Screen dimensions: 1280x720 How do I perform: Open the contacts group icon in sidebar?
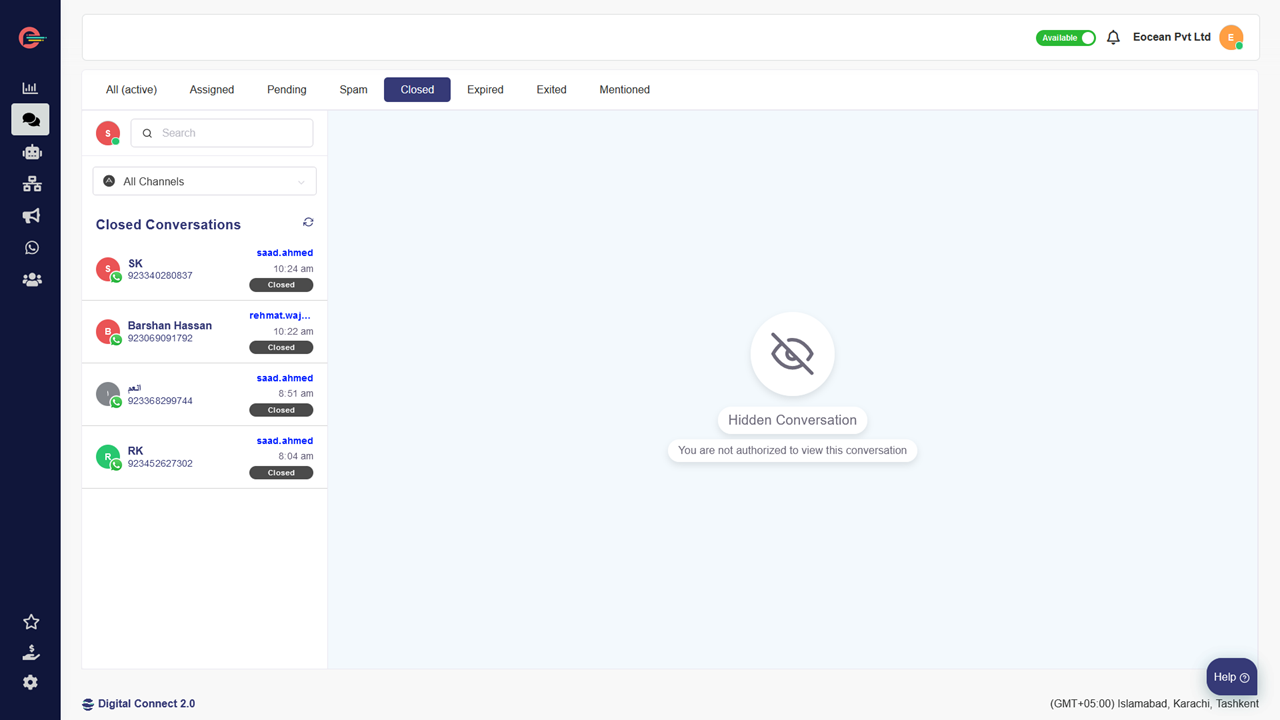pyautogui.click(x=31, y=280)
